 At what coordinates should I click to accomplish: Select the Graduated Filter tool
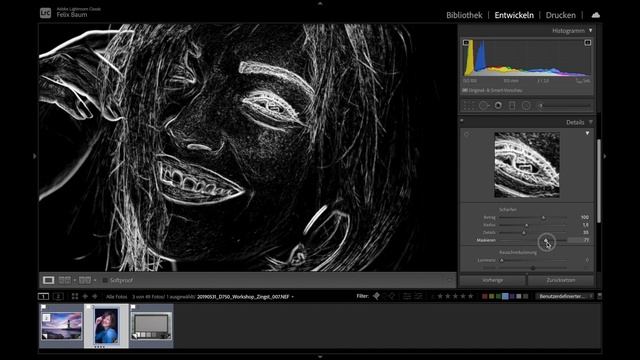tap(512, 106)
